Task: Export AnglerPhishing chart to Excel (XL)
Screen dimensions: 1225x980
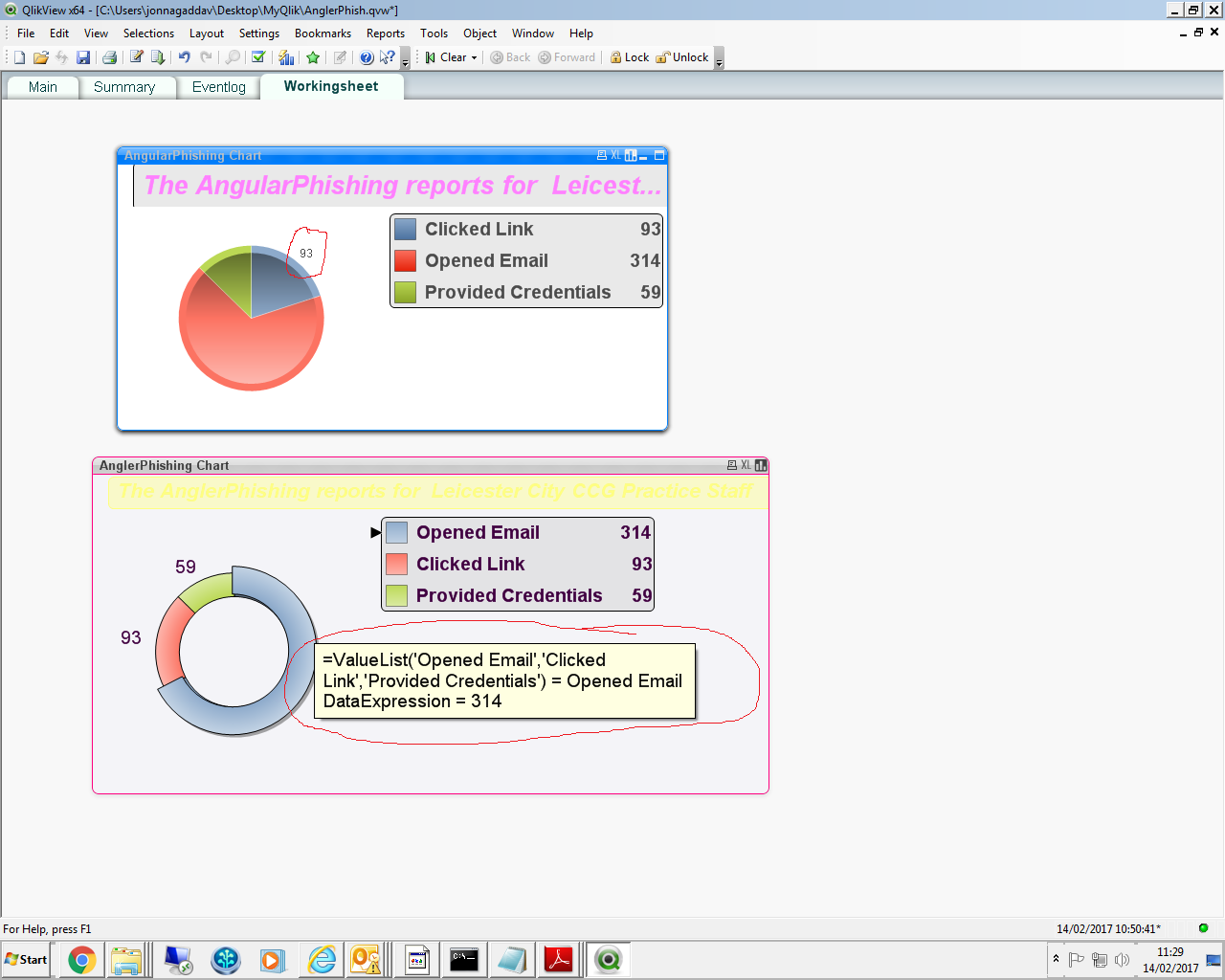Action: click(x=746, y=465)
